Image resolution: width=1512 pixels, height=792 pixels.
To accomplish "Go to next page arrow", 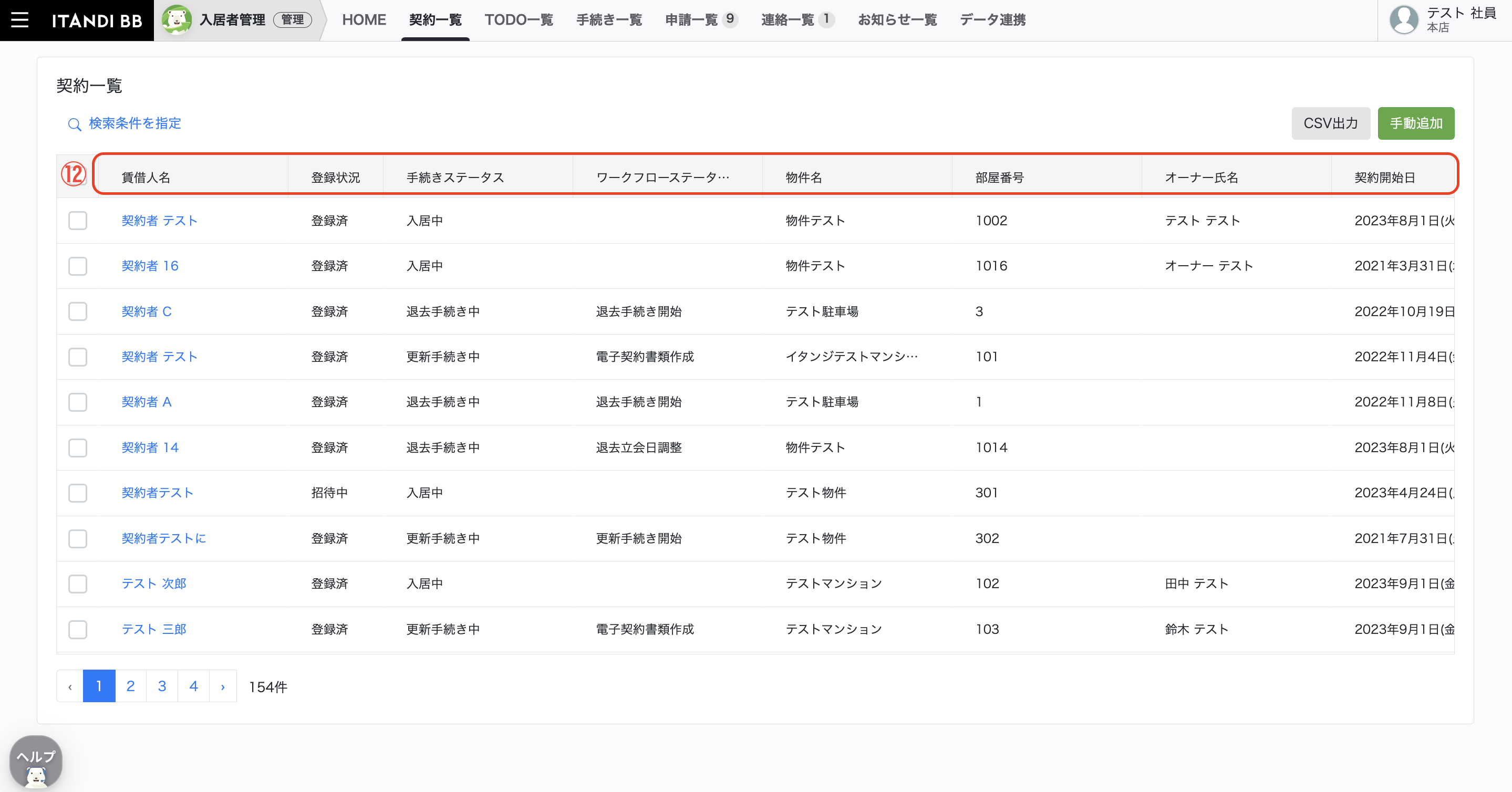I will coord(223,686).
